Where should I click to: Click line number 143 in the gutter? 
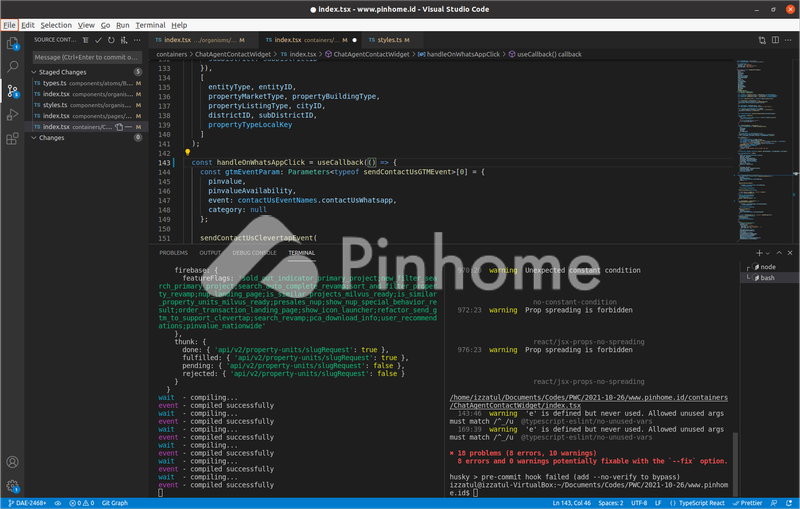click(x=164, y=163)
